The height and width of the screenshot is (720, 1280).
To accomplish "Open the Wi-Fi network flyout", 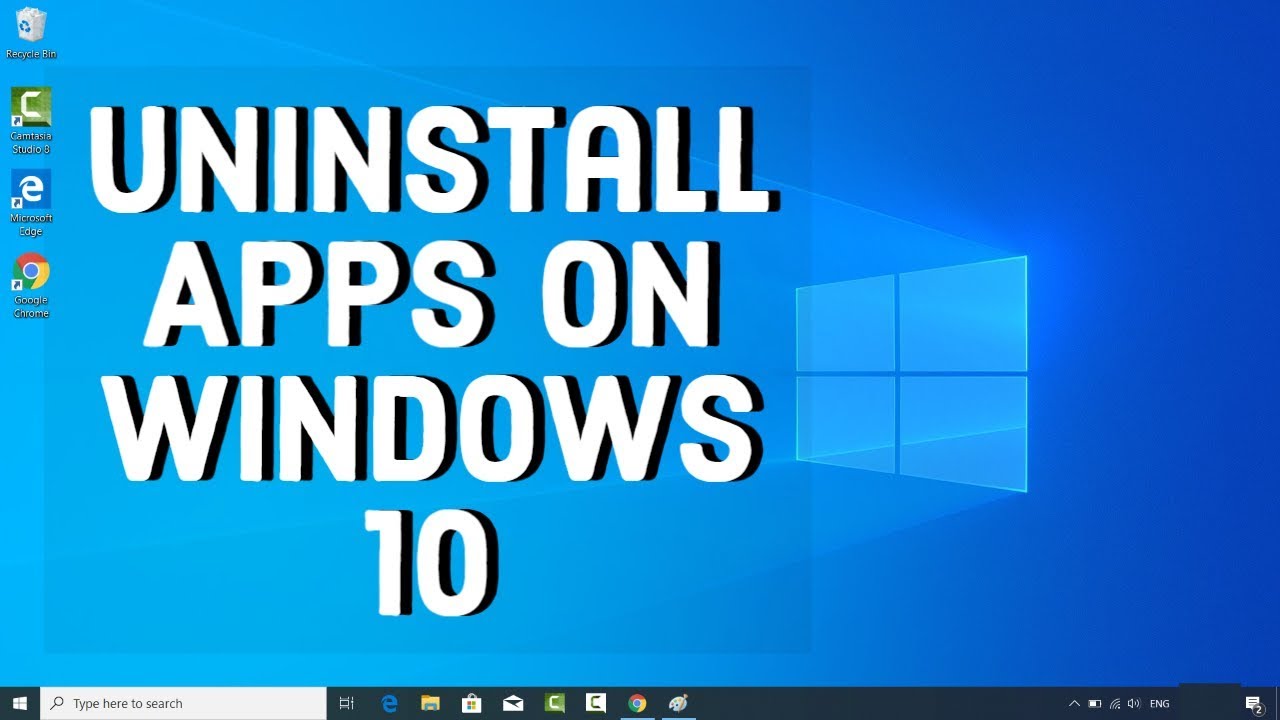I will (x=1115, y=704).
